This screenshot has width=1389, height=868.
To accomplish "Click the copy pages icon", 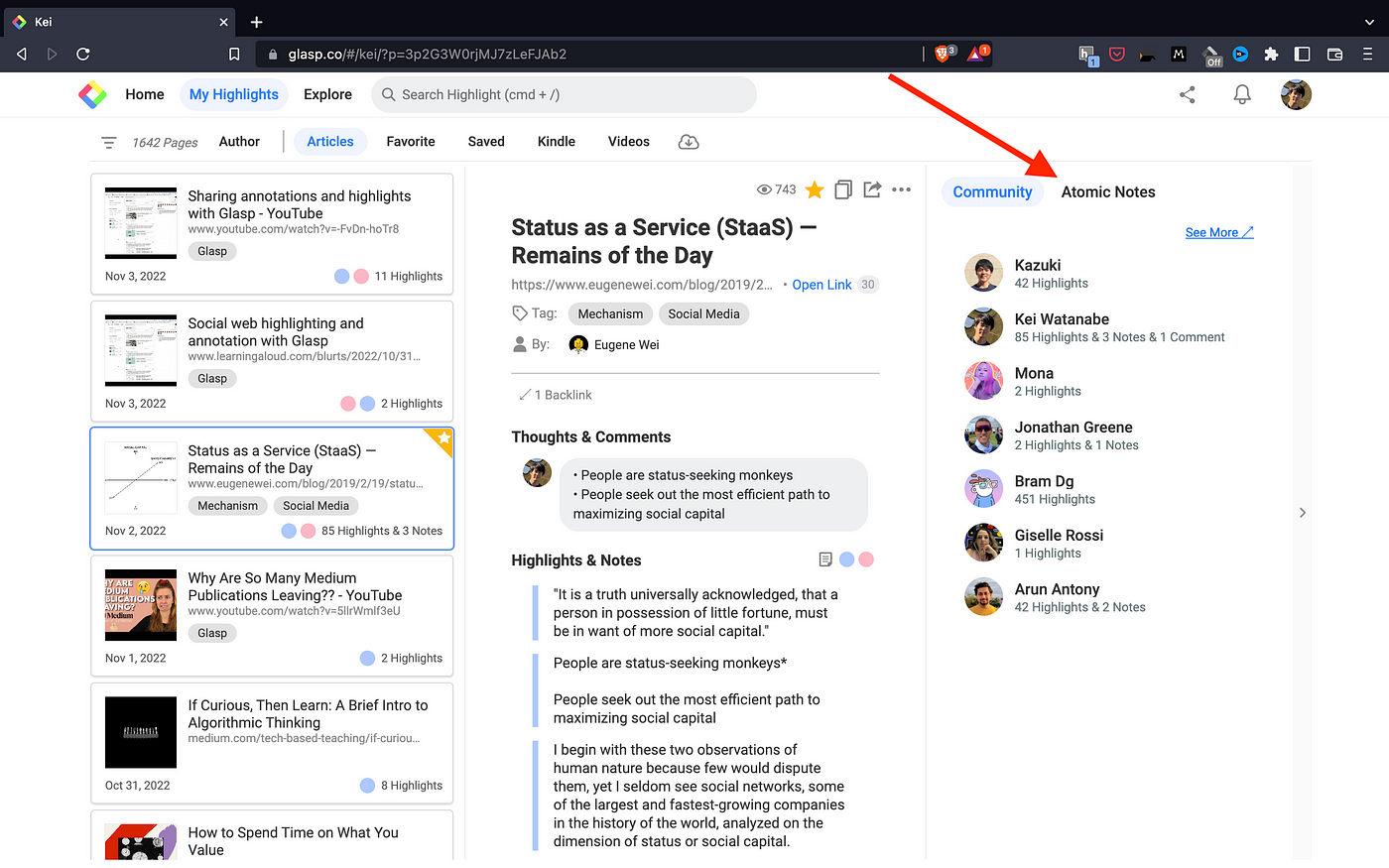I will click(x=843, y=189).
